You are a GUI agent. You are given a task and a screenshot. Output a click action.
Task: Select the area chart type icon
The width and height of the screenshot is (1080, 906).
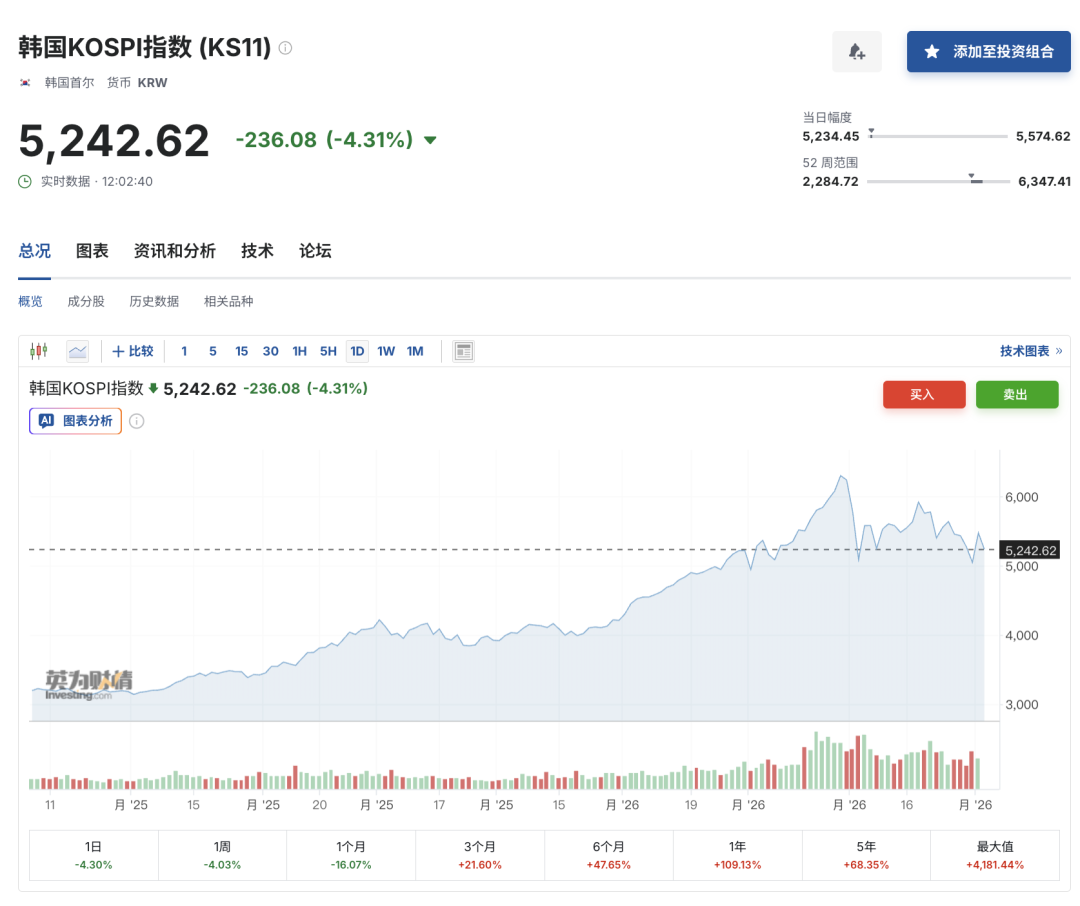tap(78, 351)
